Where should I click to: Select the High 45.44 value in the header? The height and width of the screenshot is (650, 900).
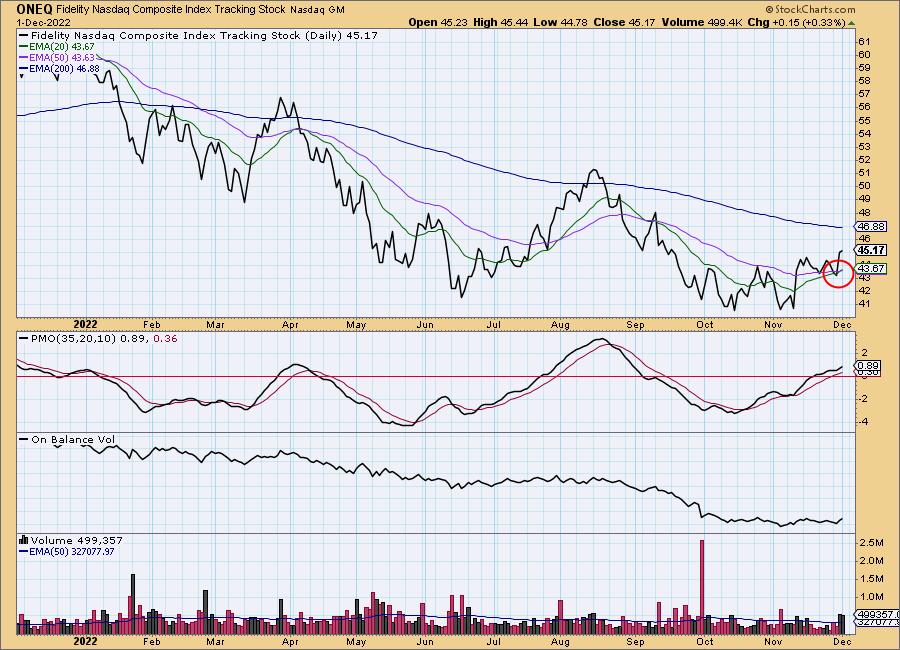pos(501,22)
